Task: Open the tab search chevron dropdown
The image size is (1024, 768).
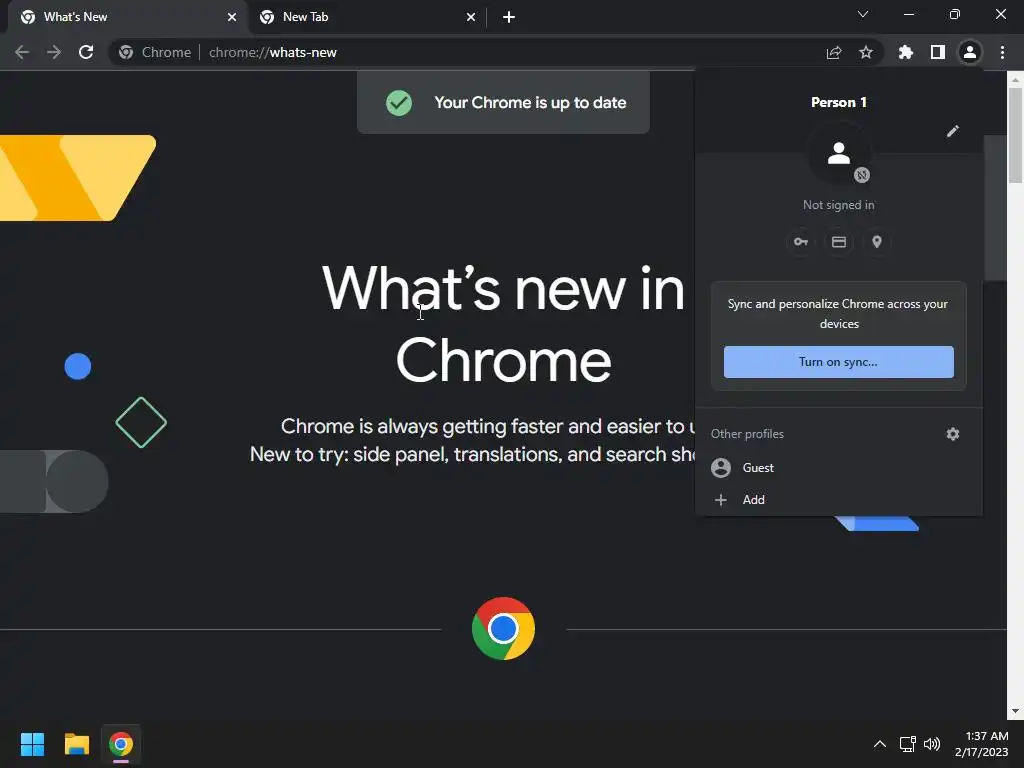Action: click(863, 14)
